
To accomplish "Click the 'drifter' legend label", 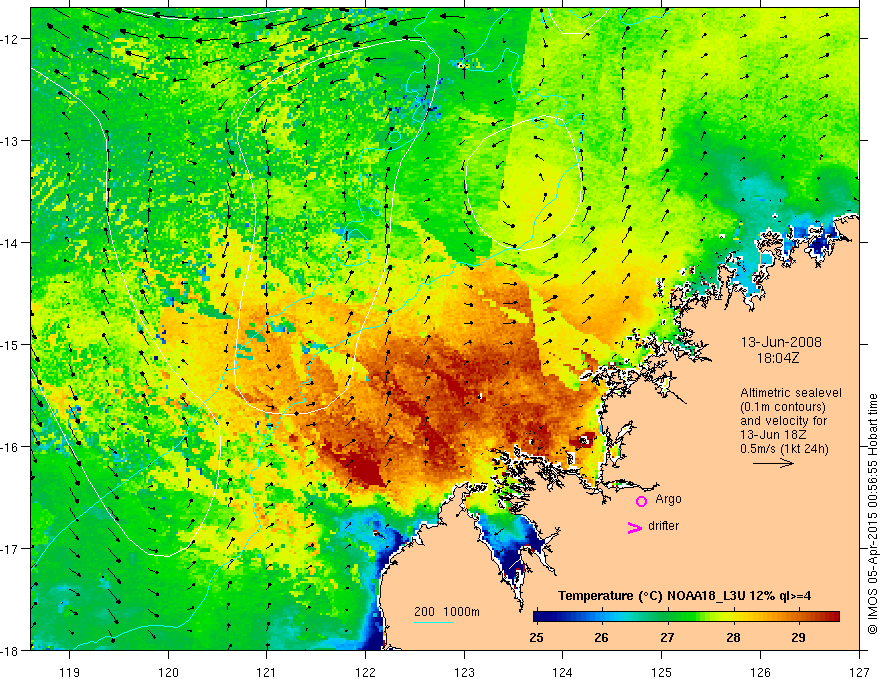I will (663, 526).
